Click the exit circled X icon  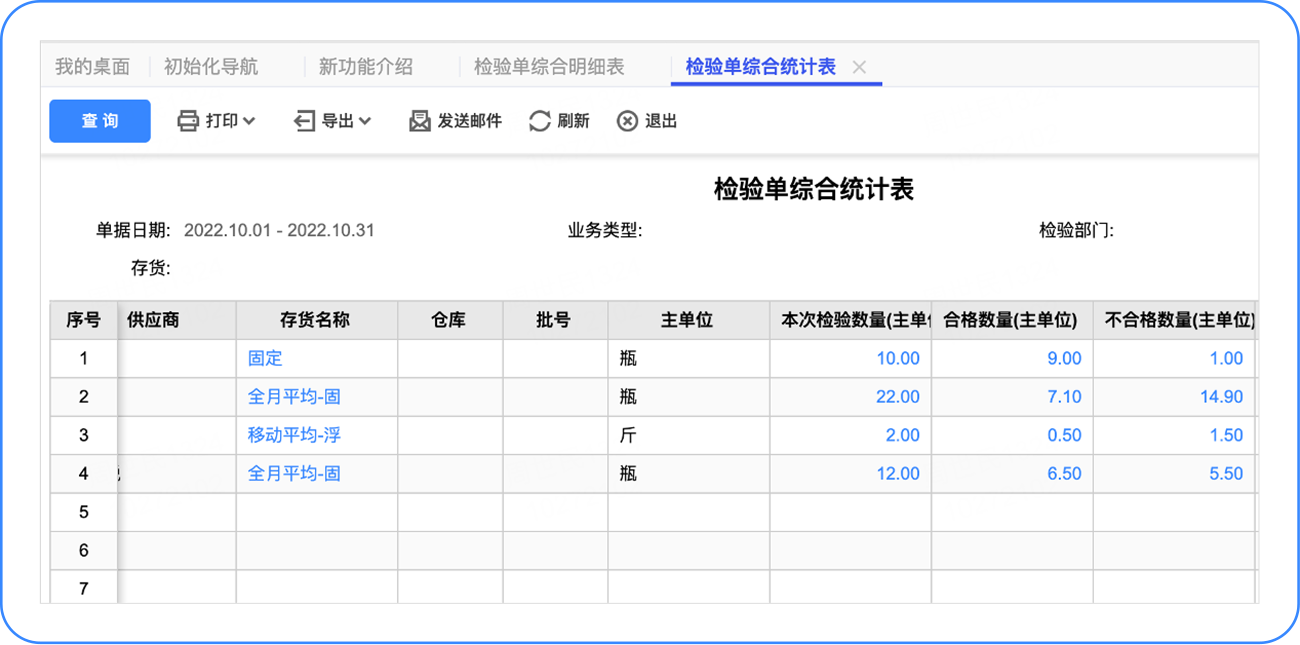(x=627, y=121)
